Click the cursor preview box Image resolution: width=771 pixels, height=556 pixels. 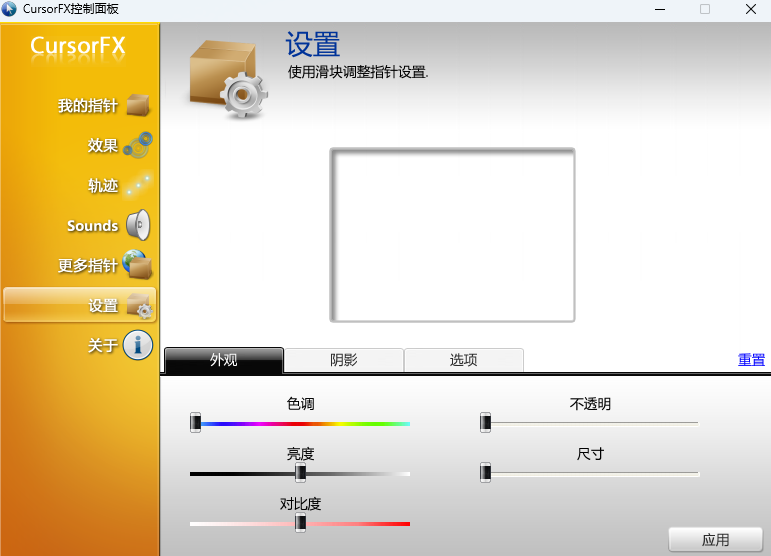(x=452, y=235)
